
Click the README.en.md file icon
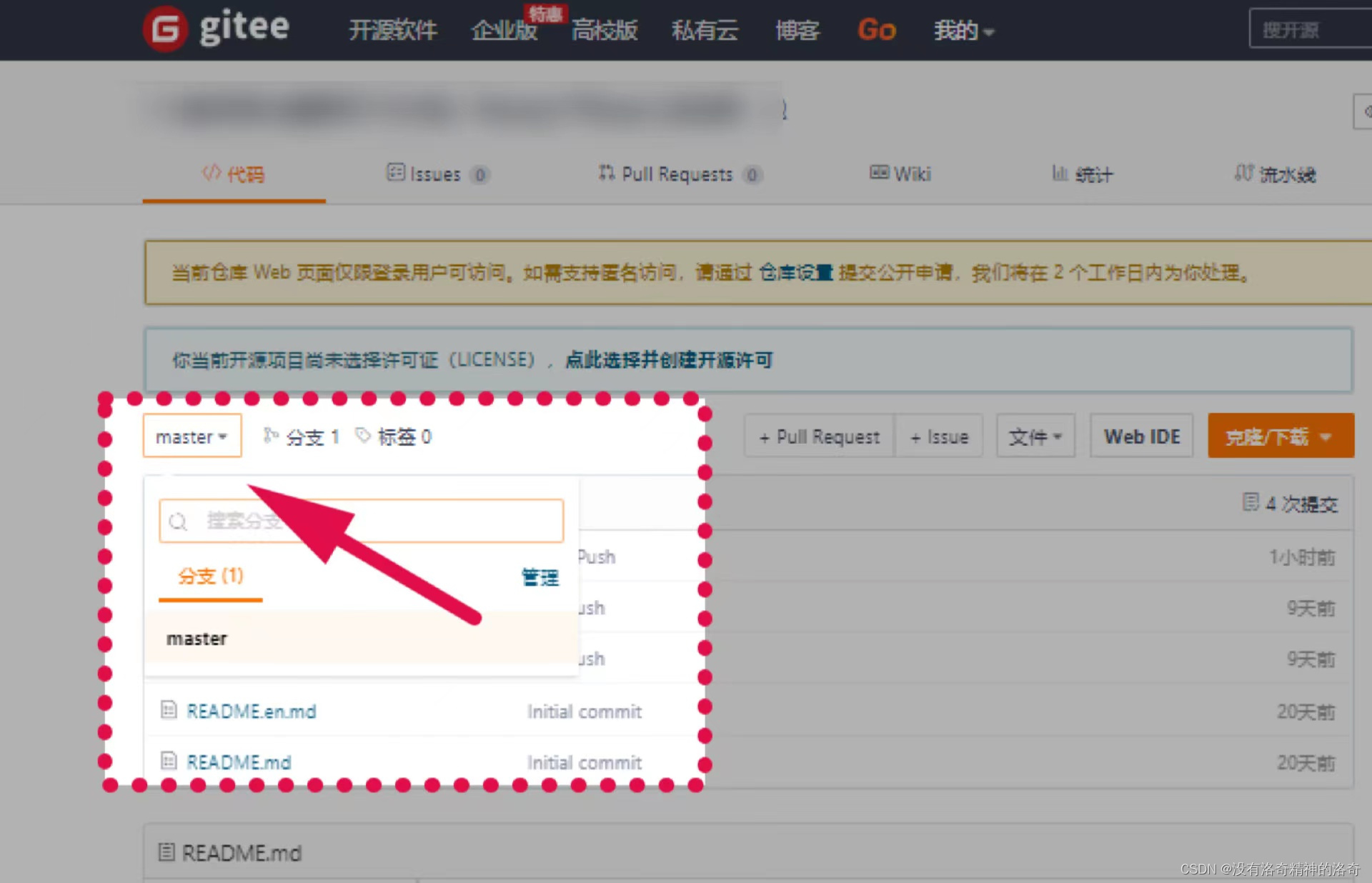click(169, 710)
